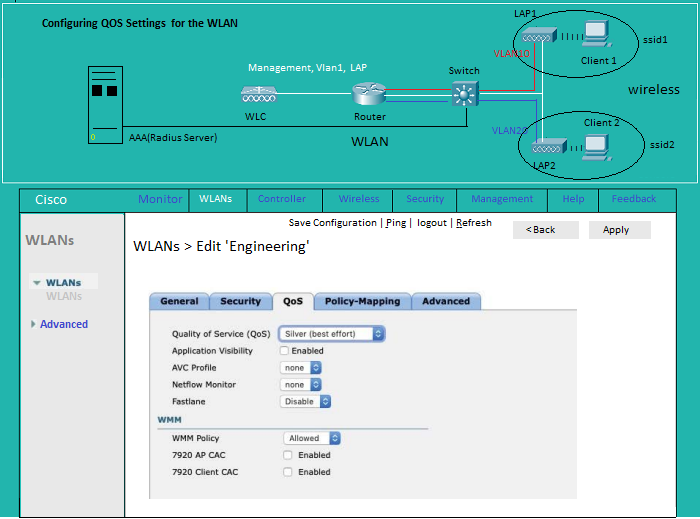Open the Help menu

tap(573, 199)
